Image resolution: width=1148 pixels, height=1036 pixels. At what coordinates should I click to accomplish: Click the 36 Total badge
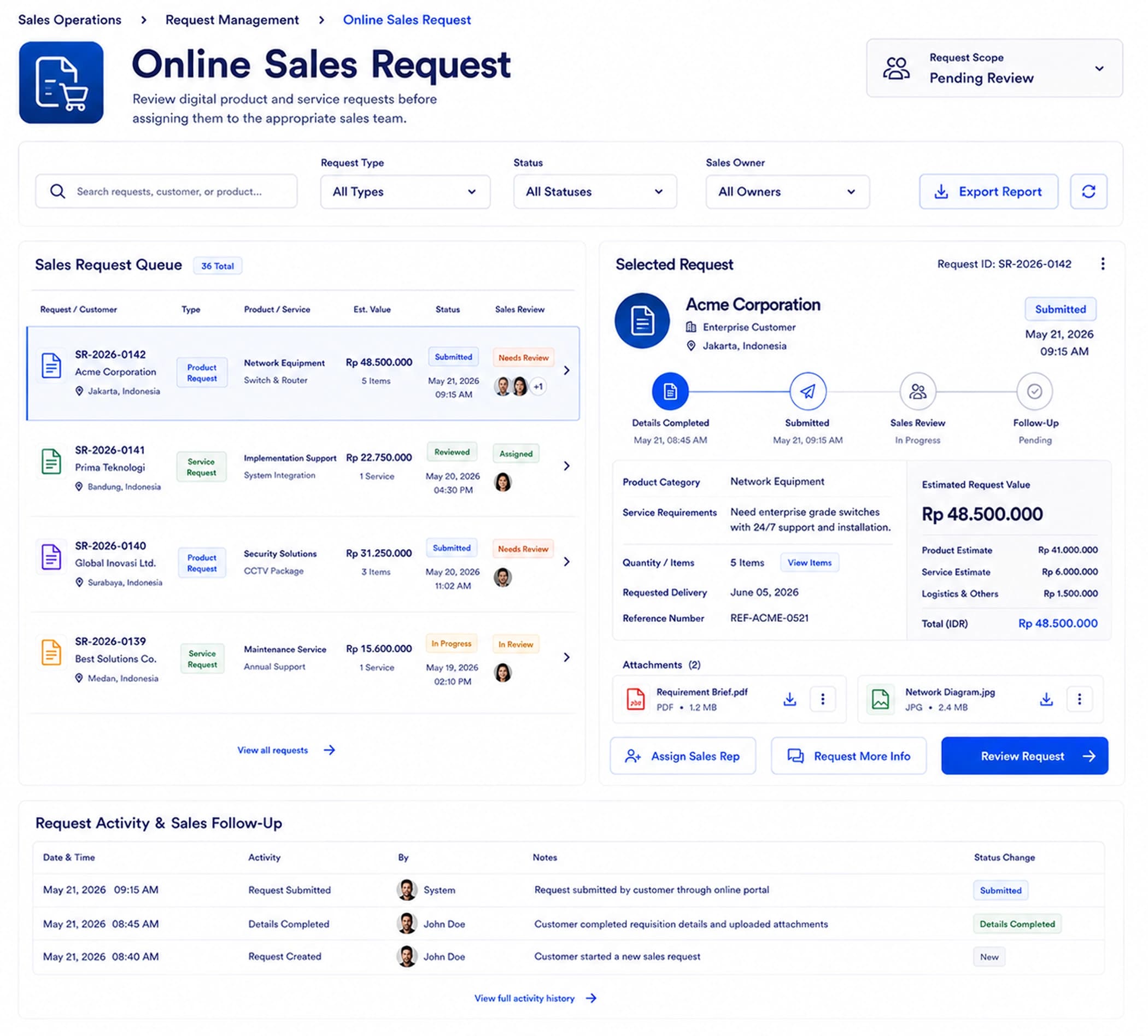coord(218,266)
